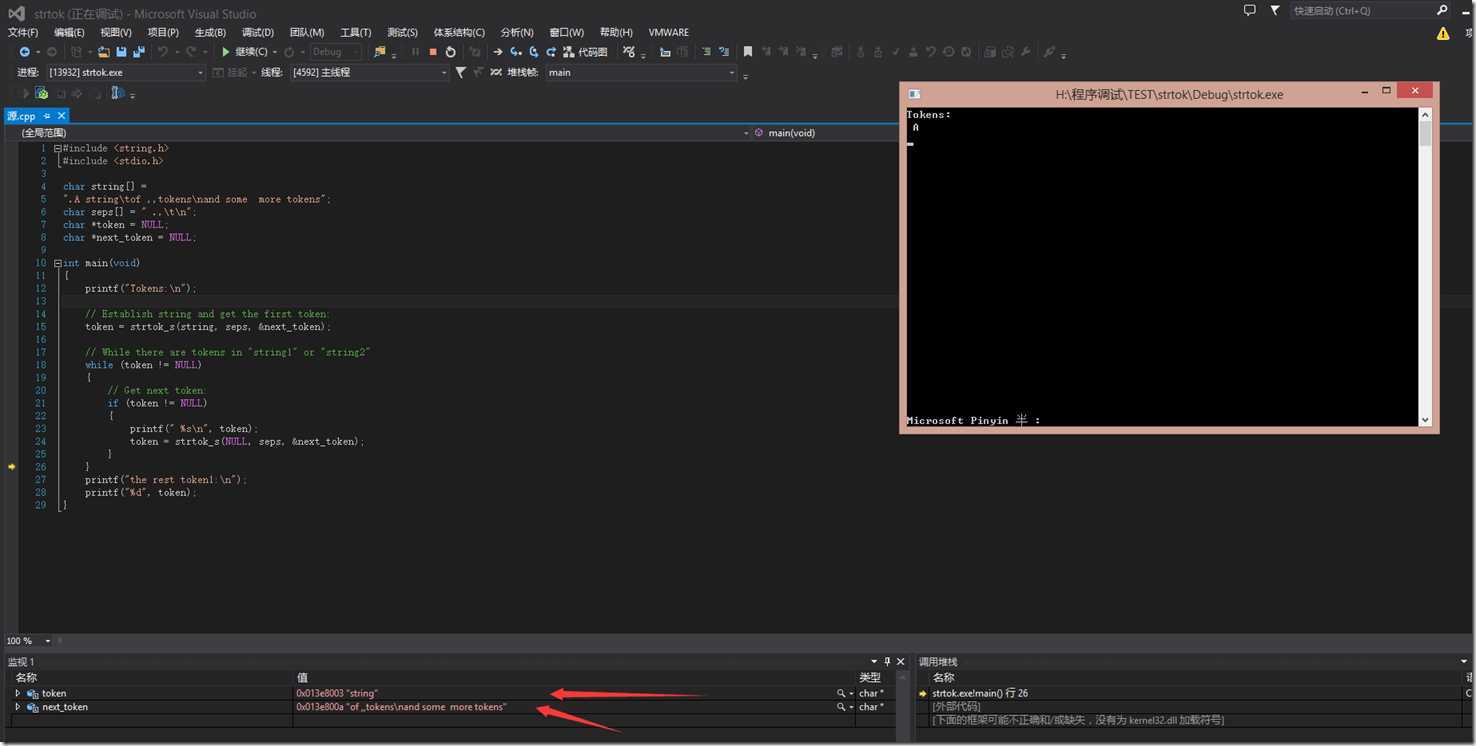Screen dimensions: 1476x746
Task: Open the 帮助(H) menu
Action: 616,33
